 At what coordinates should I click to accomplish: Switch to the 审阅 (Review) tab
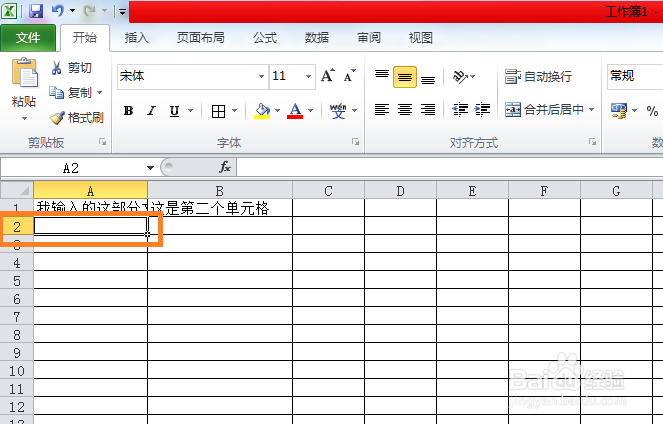369,38
